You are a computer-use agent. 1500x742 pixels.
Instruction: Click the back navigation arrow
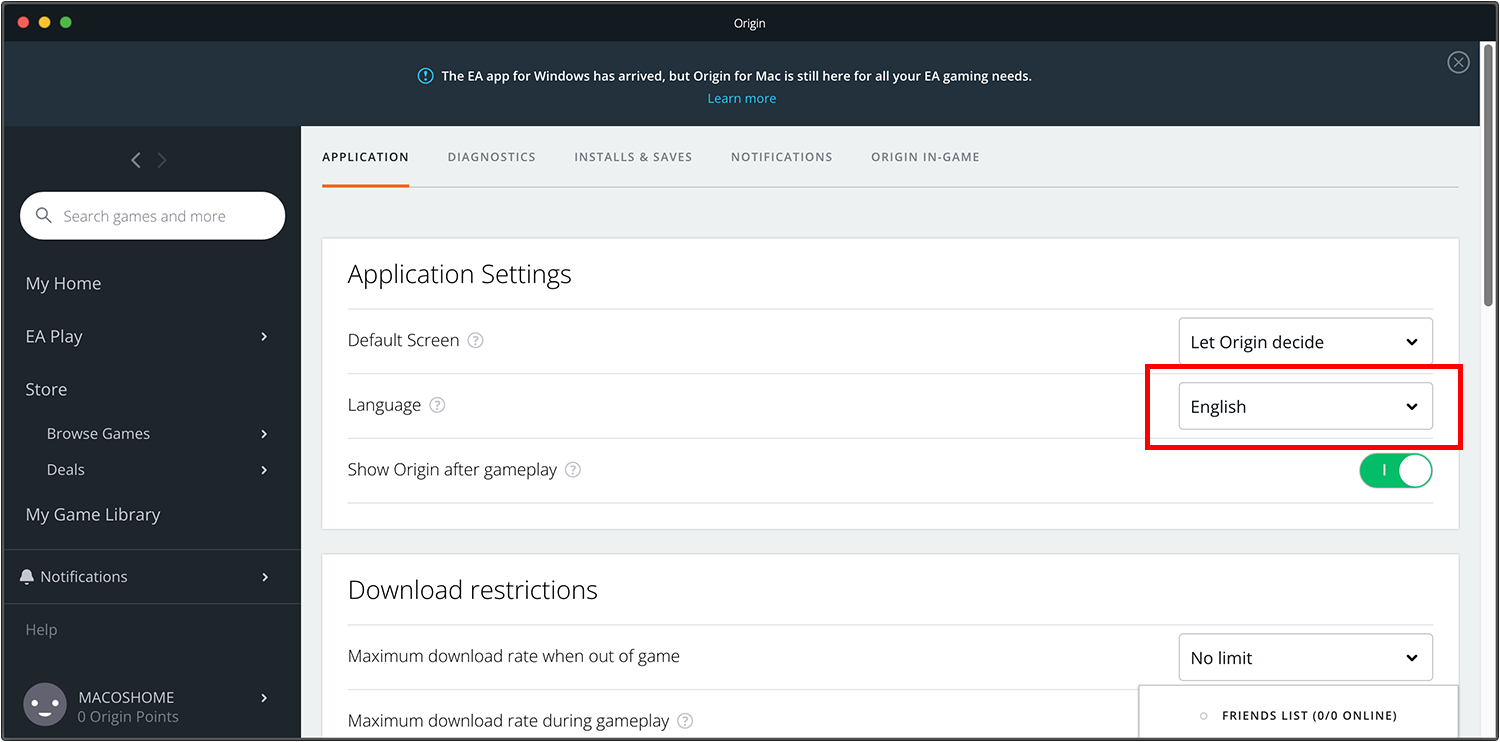[136, 160]
